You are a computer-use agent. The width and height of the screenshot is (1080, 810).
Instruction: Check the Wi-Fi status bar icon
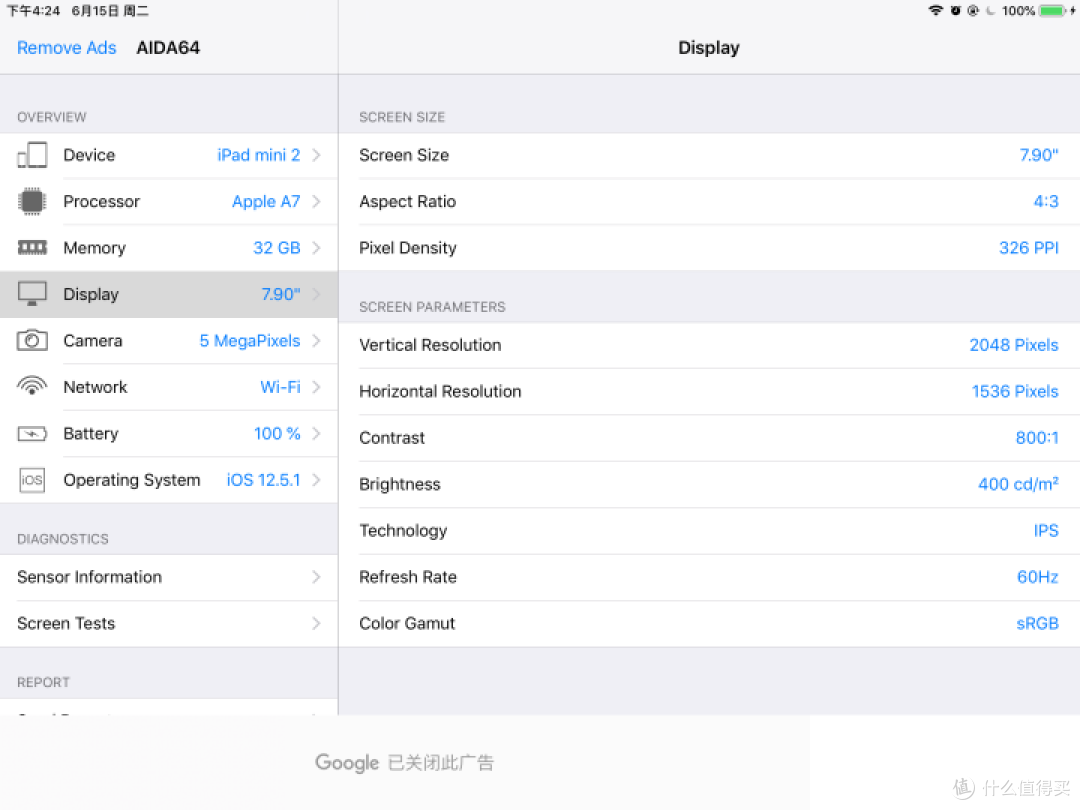[x=935, y=10]
